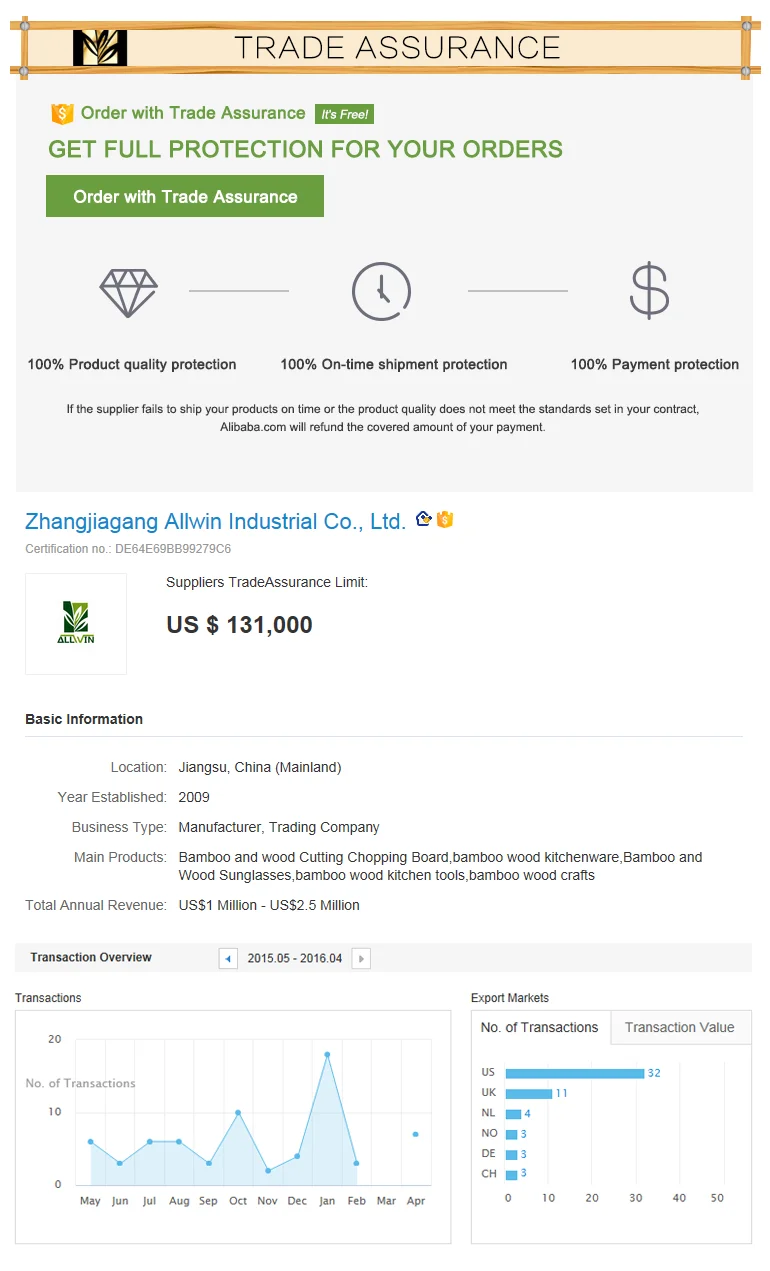Click the October data point on transactions chart
Image resolution: width=770 pixels, height=1271 pixels.
click(238, 1112)
